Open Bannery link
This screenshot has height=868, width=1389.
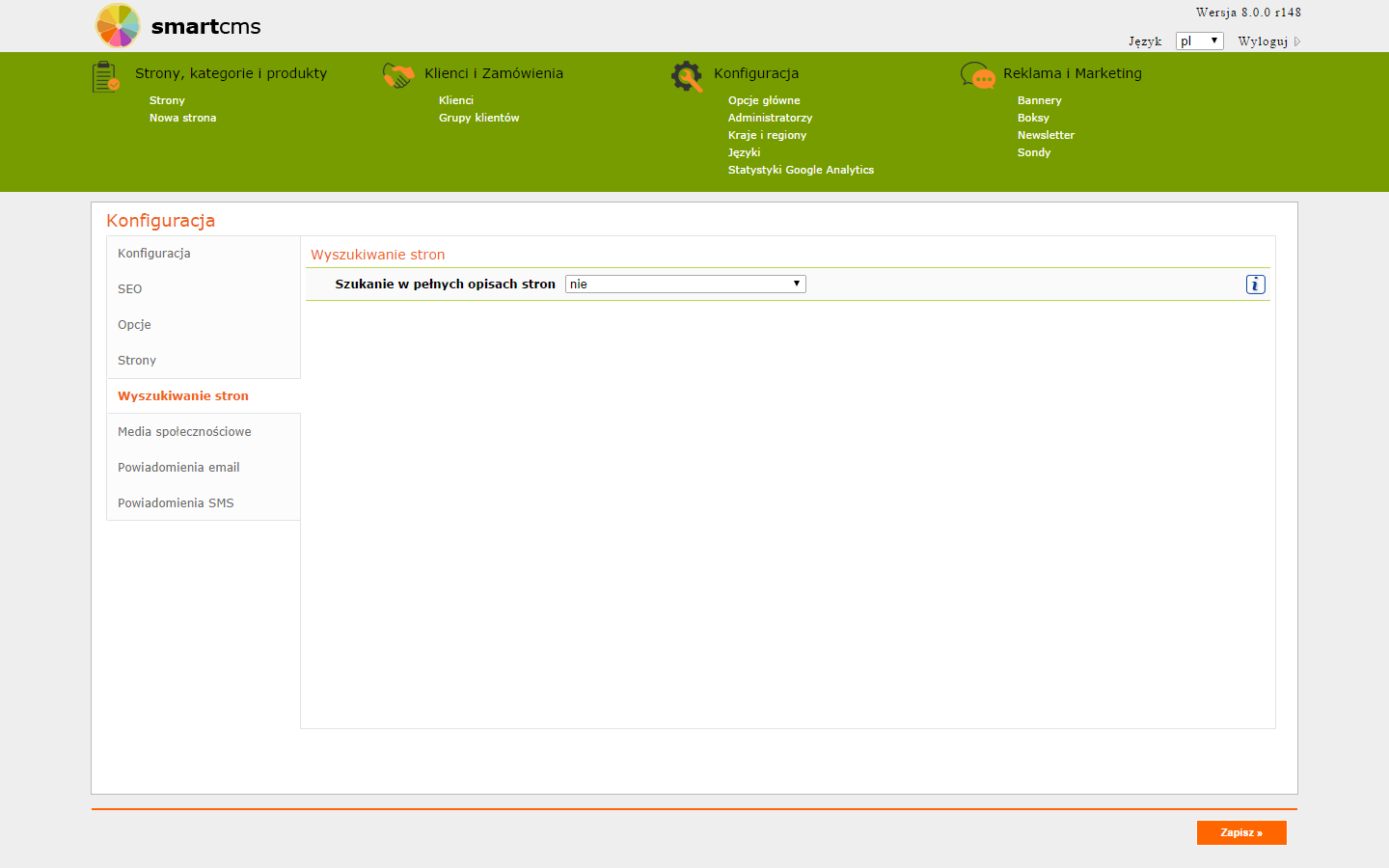pos(1039,100)
